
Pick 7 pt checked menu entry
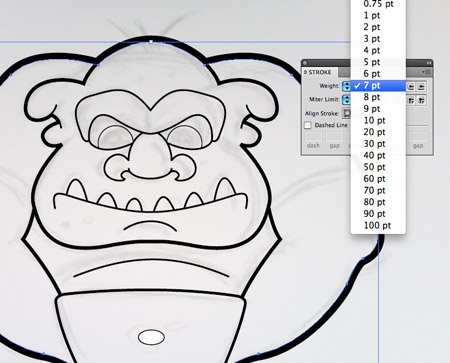point(378,85)
